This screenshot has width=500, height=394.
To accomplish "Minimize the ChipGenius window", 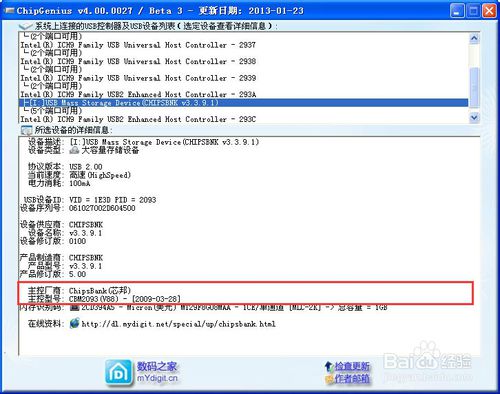I will (x=457, y=11).
